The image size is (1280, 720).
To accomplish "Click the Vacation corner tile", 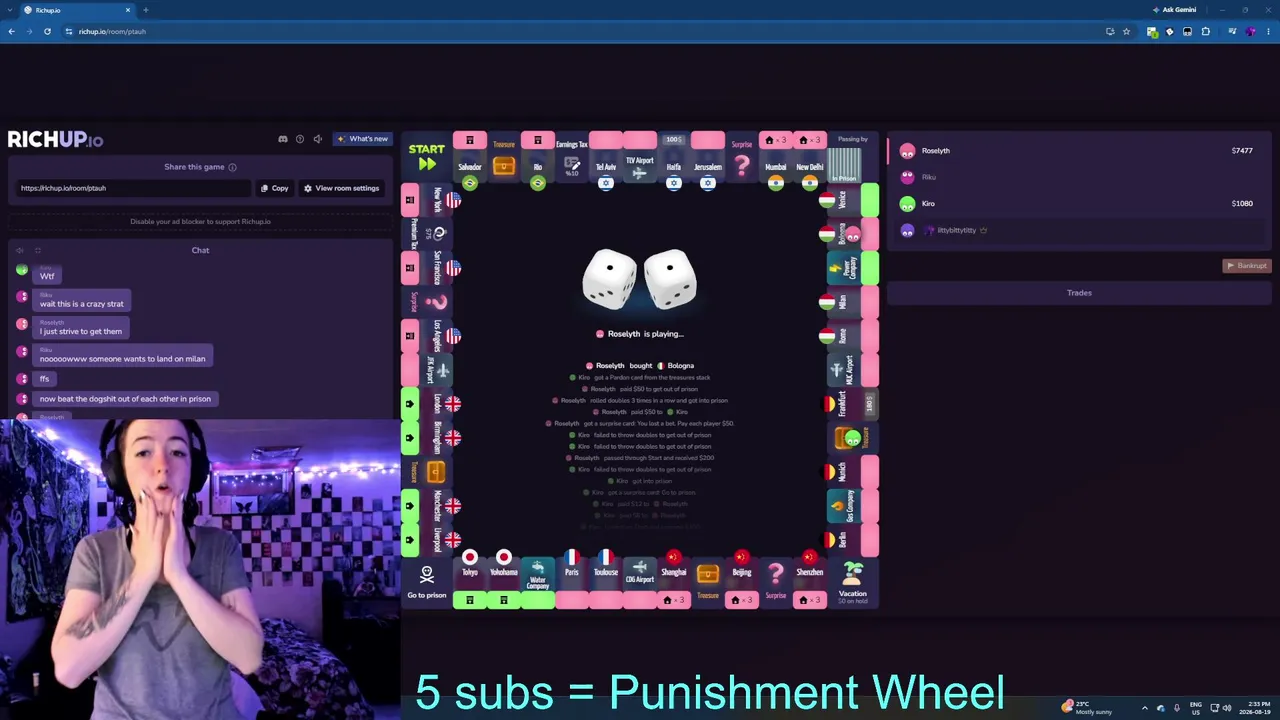I will tap(852, 582).
